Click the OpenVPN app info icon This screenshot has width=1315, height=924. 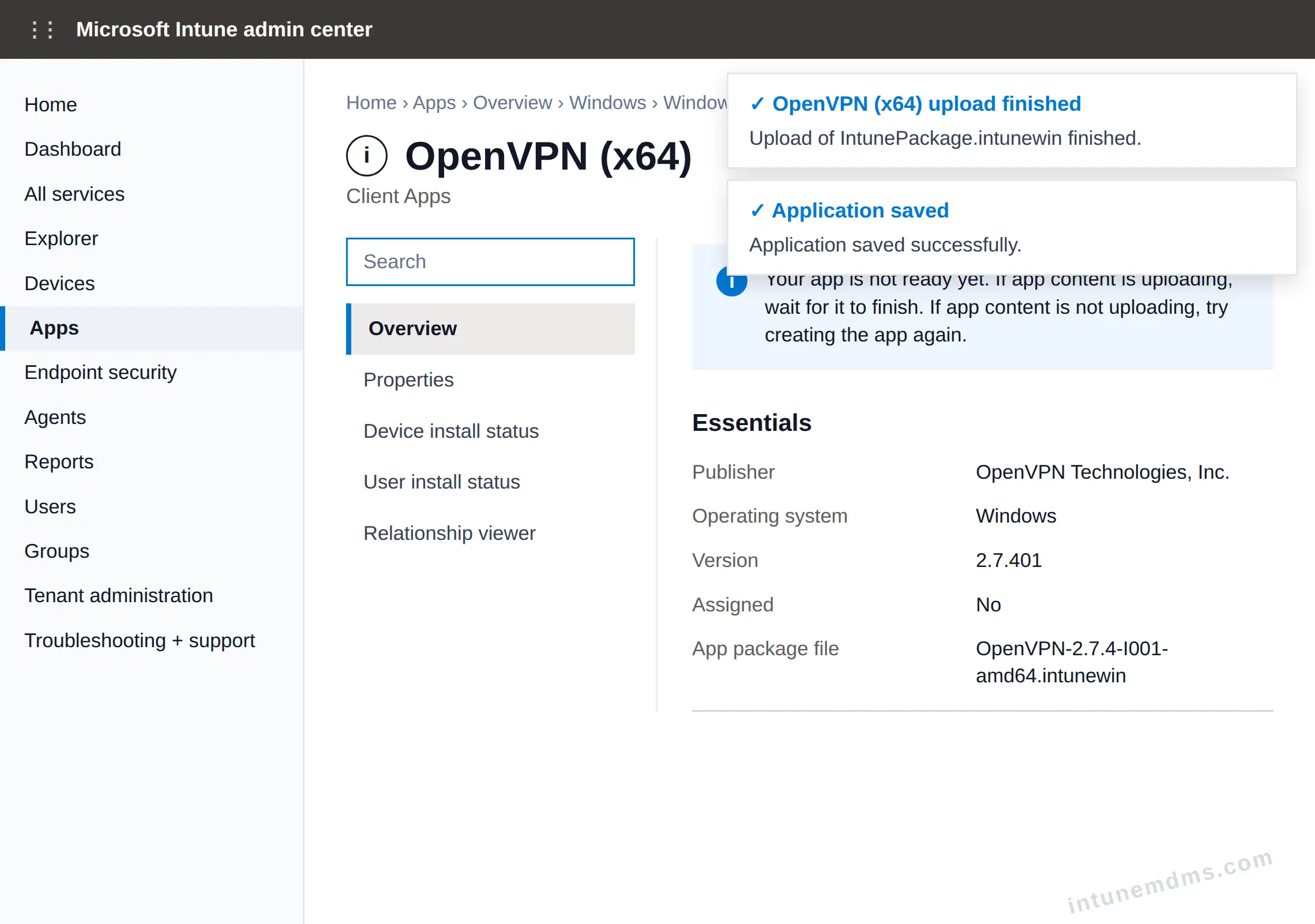point(367,156)
